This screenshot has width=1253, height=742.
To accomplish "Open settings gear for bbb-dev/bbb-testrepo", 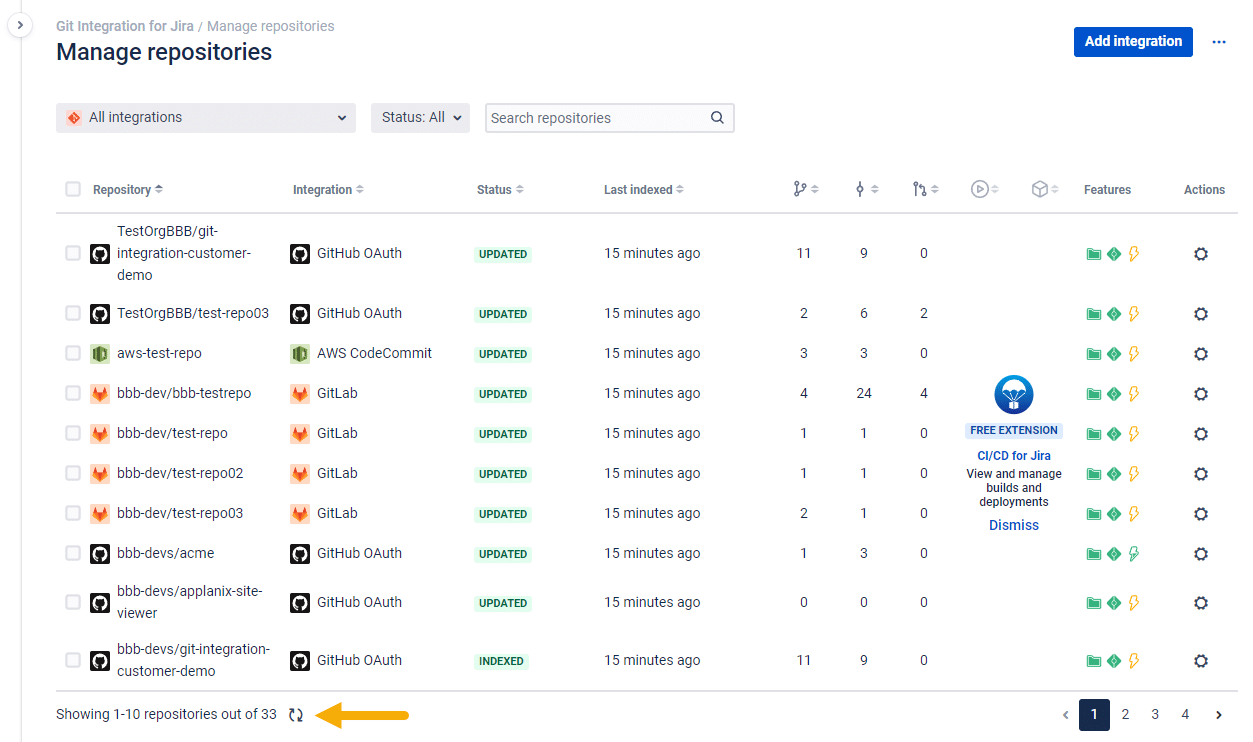I will tap(1201, 394).
